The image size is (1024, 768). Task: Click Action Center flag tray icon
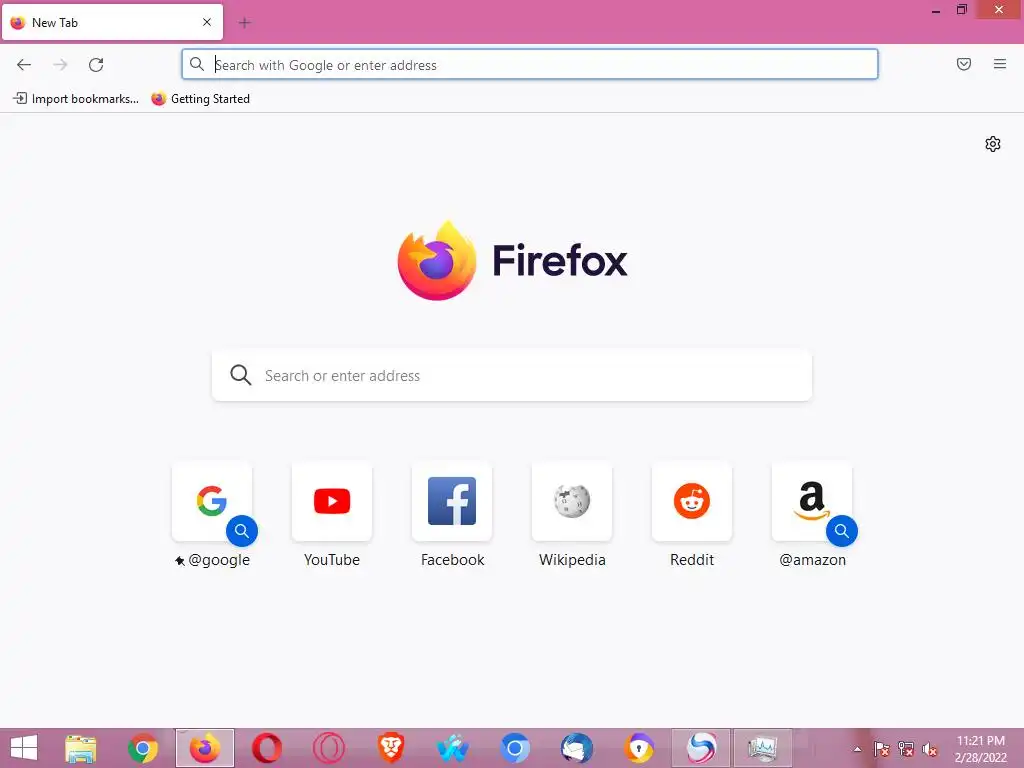(882, 750)
